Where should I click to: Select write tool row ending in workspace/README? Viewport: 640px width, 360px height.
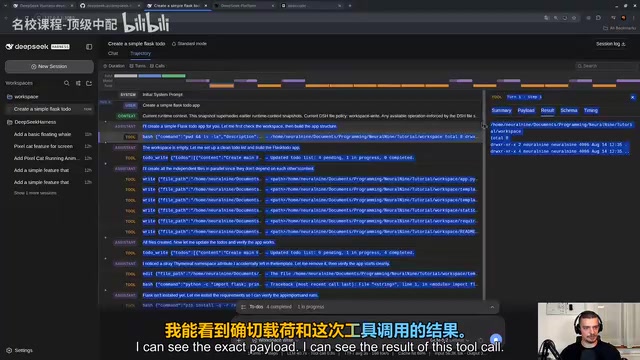(x=290, y=232)
